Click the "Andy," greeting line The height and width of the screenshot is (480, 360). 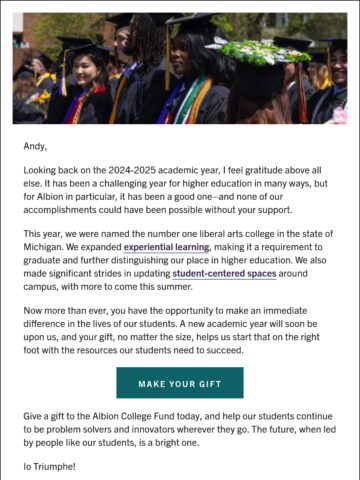click(35, 146)
